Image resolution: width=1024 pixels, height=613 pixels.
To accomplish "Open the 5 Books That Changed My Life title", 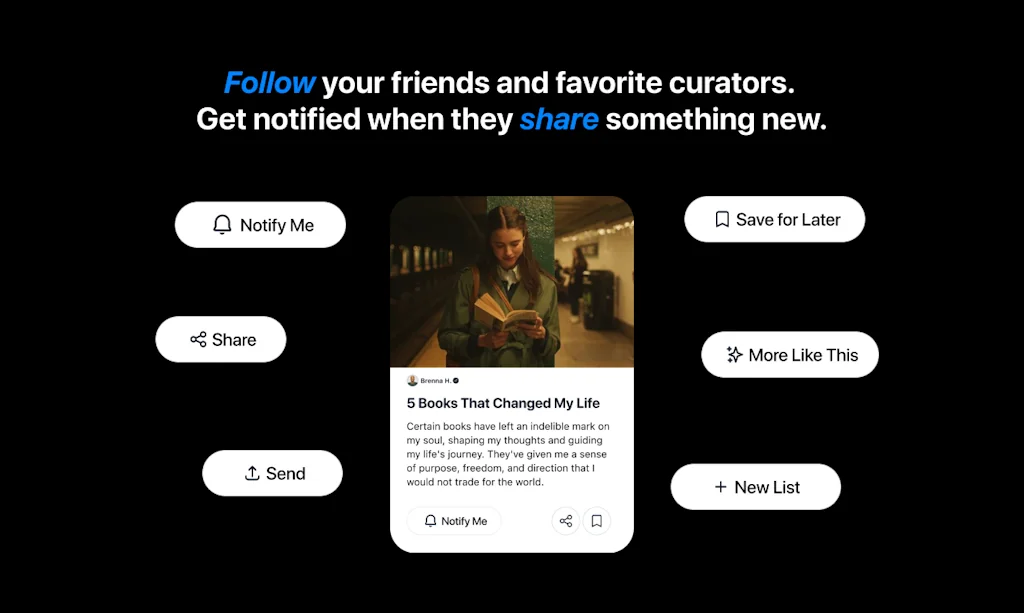I will pos(503,403).
